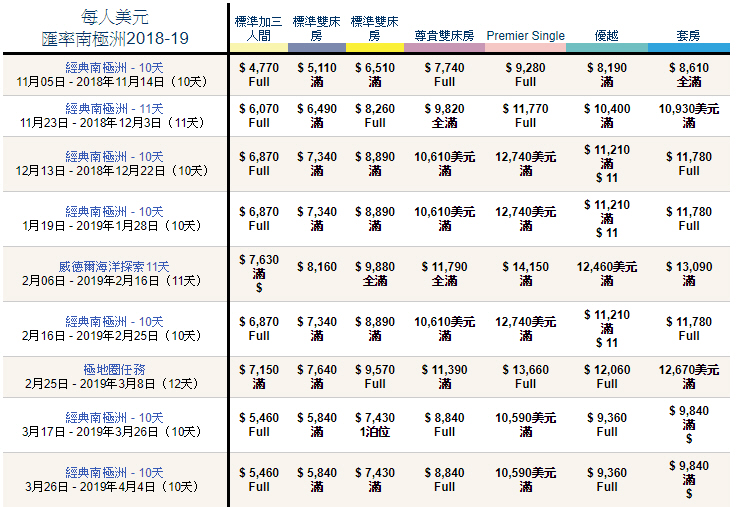Image resolution: width=745 pixels, height=507 pixels.
Task: Open the 極地圈任務 voyage link
Action: pos(115,370)
